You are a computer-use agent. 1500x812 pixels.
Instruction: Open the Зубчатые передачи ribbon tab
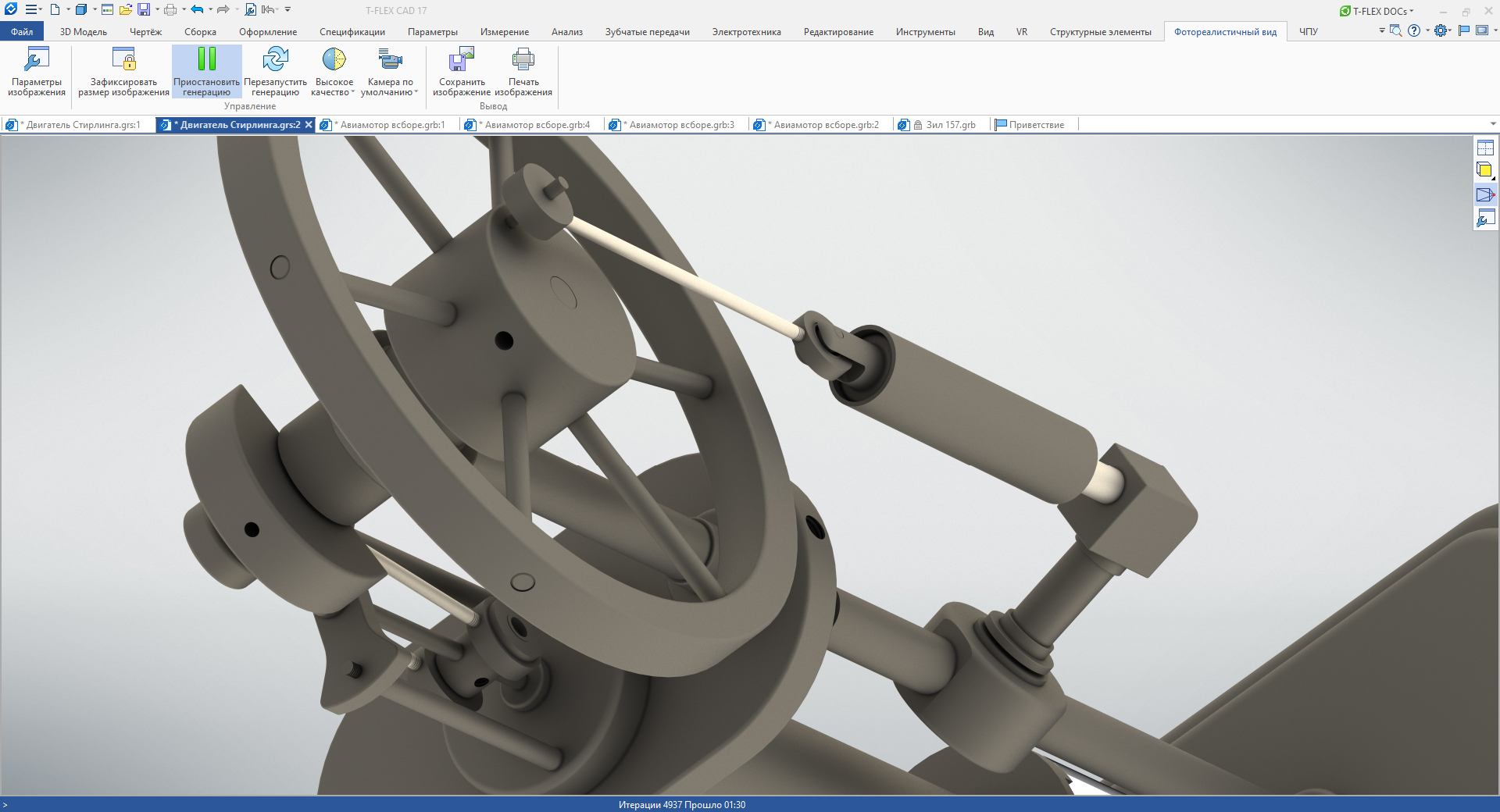pos(648,31)
